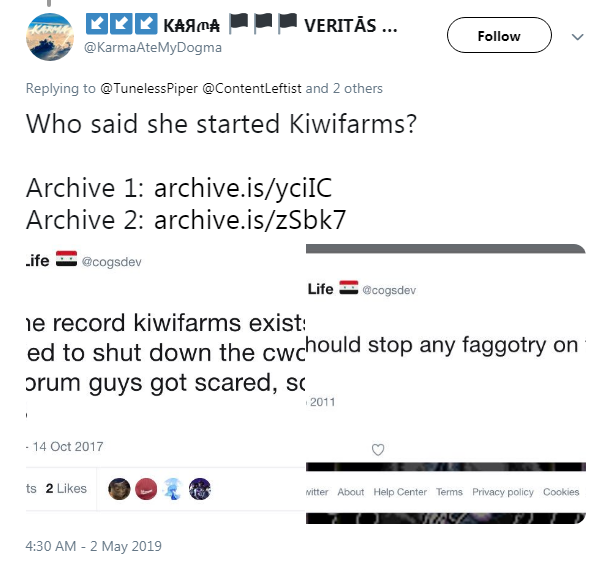Expand the tweet options chevron menu
The height and width of the screenshot is (568, 605).
point(577,37)
